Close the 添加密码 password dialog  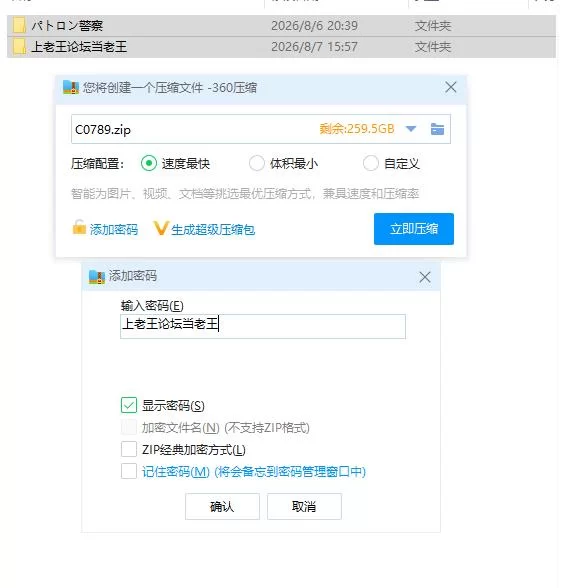424,277
